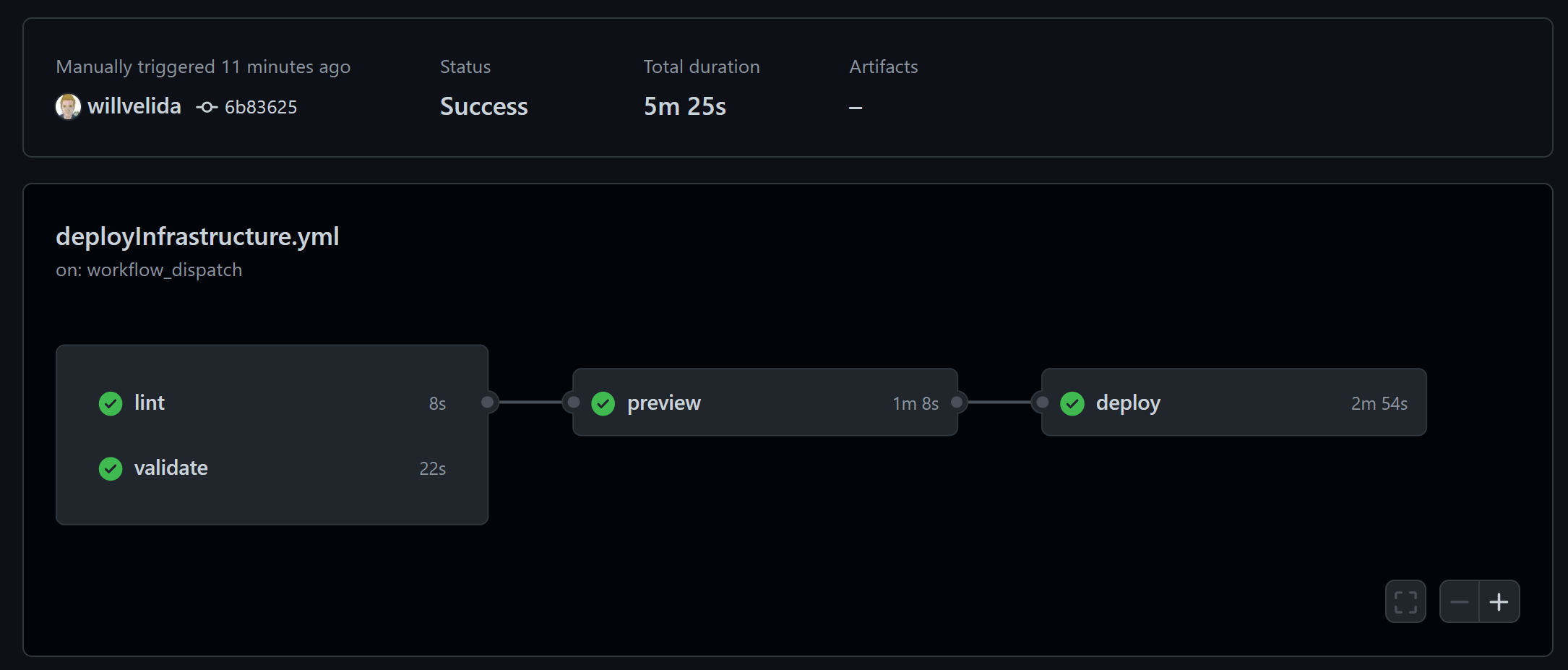This screenshot has width=1568, height=670.
Task: Click the commit icon beside 6b83625
Action: pyautogui.click(x=207, y=107)
